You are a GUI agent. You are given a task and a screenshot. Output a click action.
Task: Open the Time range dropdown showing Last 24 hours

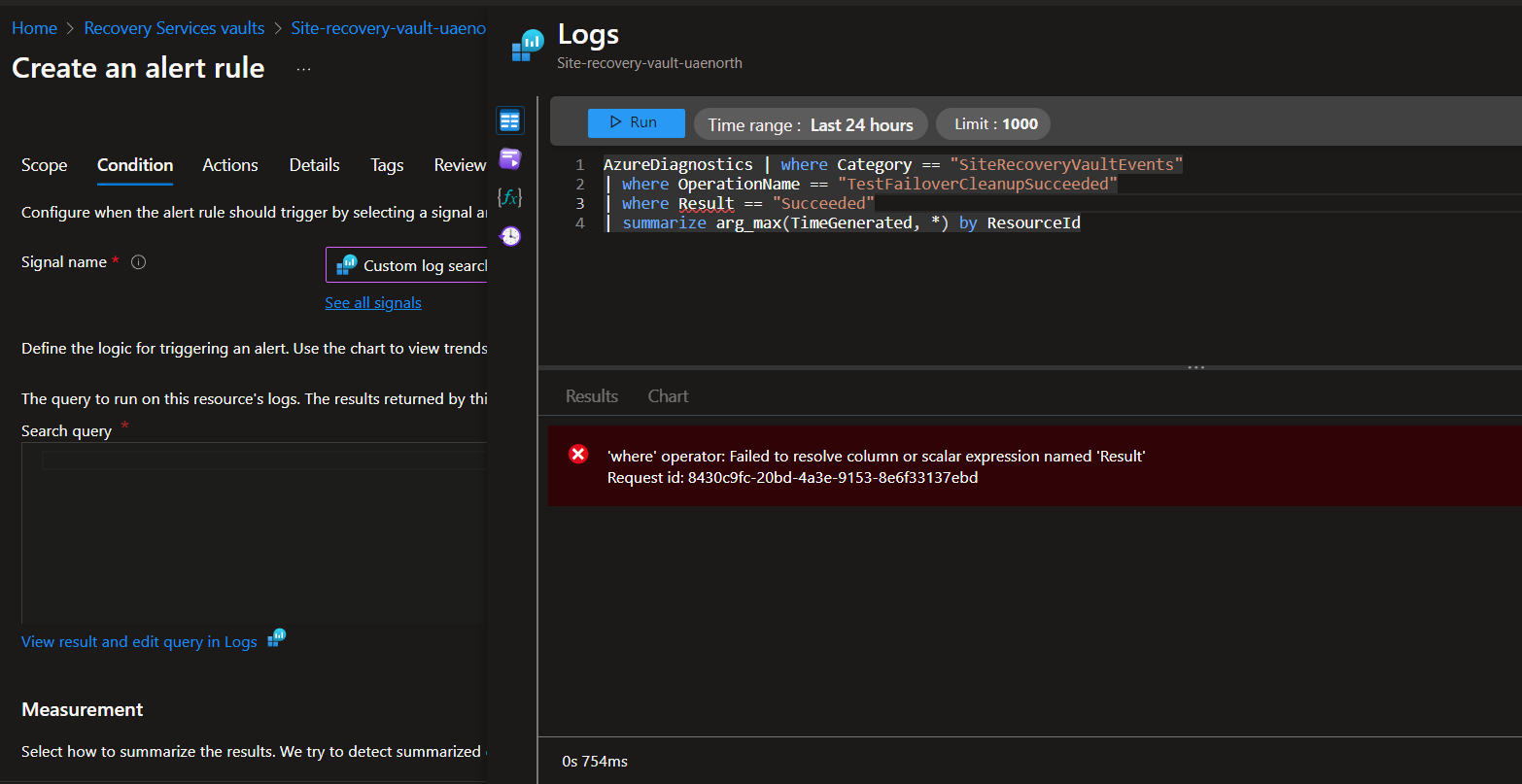(810, 124)
